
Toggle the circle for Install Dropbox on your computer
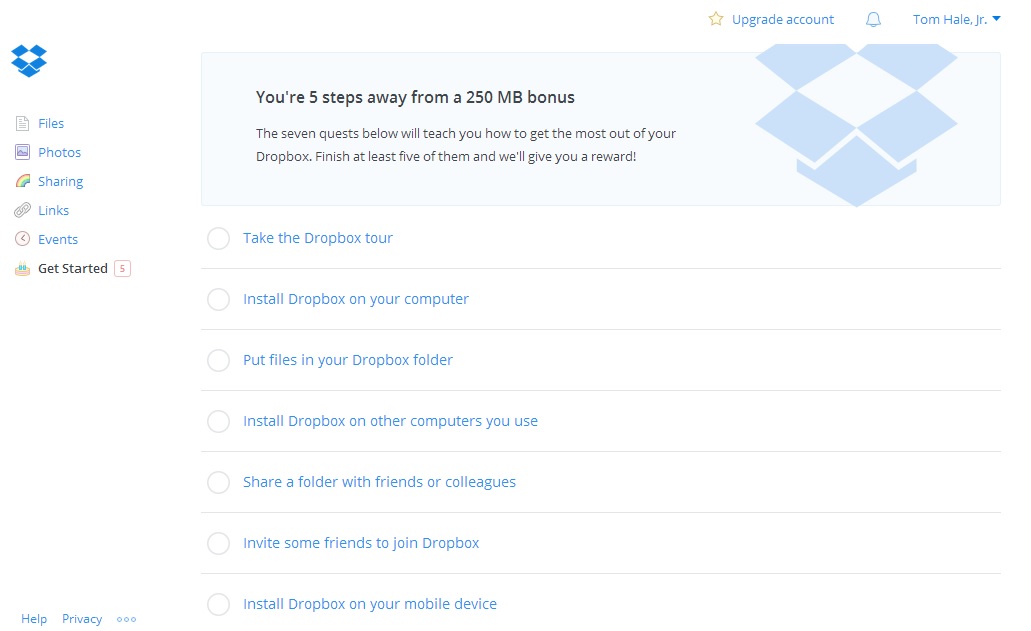[218, 299]
